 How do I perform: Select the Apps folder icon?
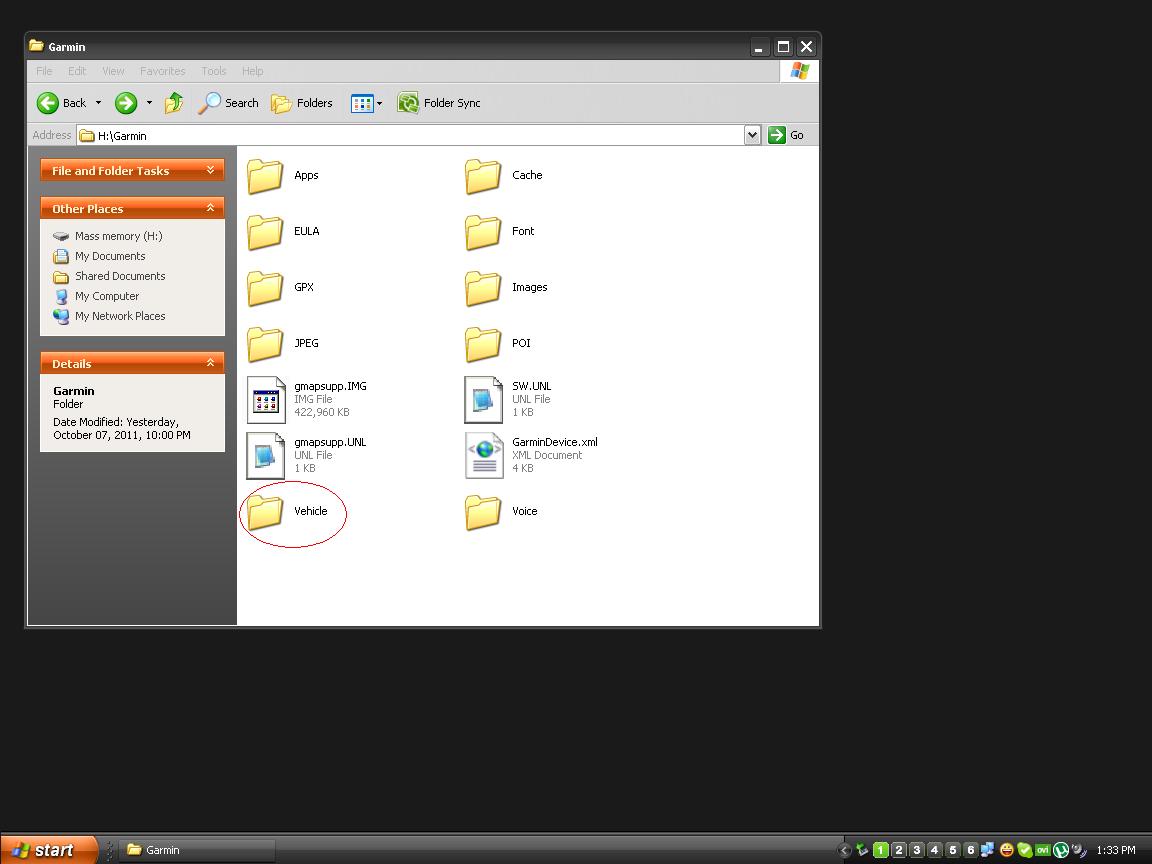tap(264, 176)
